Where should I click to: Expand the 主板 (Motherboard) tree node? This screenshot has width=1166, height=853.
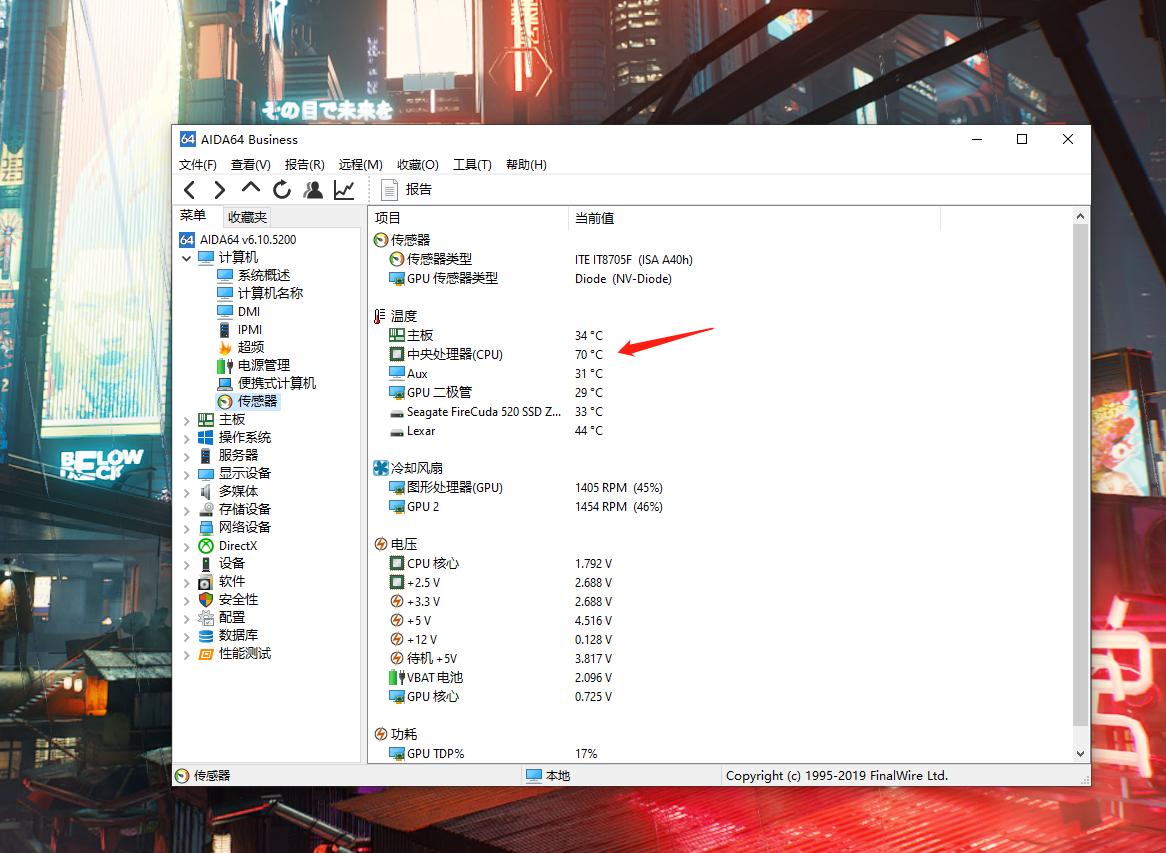pyautogui.click(x=188, y=419)
